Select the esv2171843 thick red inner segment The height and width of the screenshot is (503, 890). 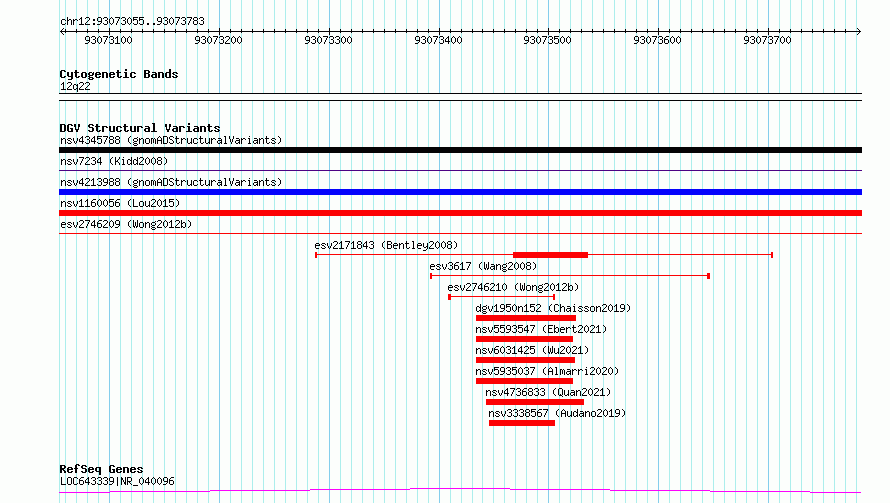(550, 255)
